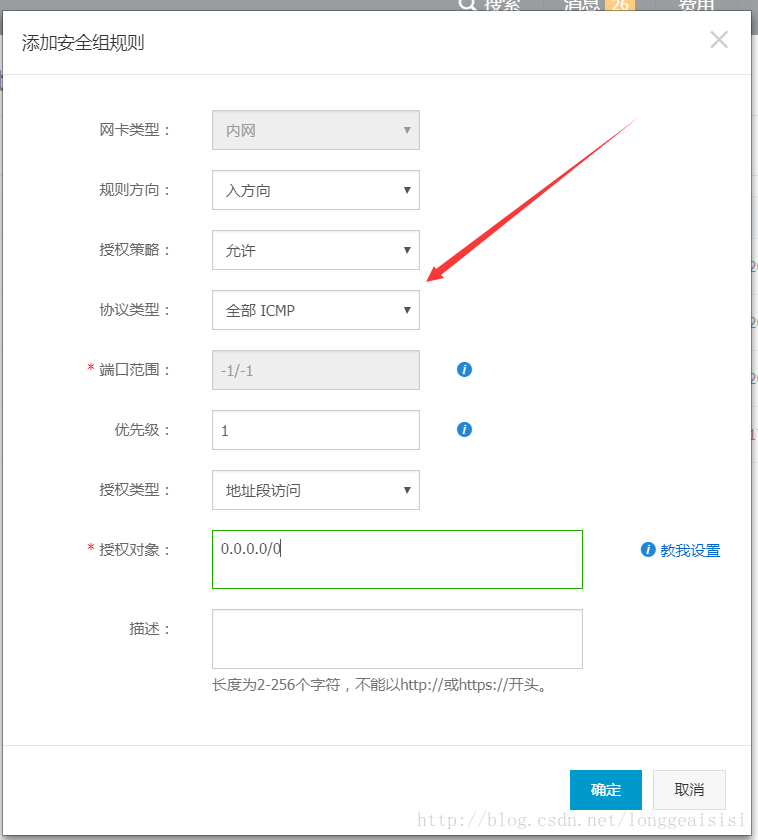Image resolution: width=758 pixels, height=840 pixels.
Task: Click the orange 26 message count badge
Action: (620, 5)
